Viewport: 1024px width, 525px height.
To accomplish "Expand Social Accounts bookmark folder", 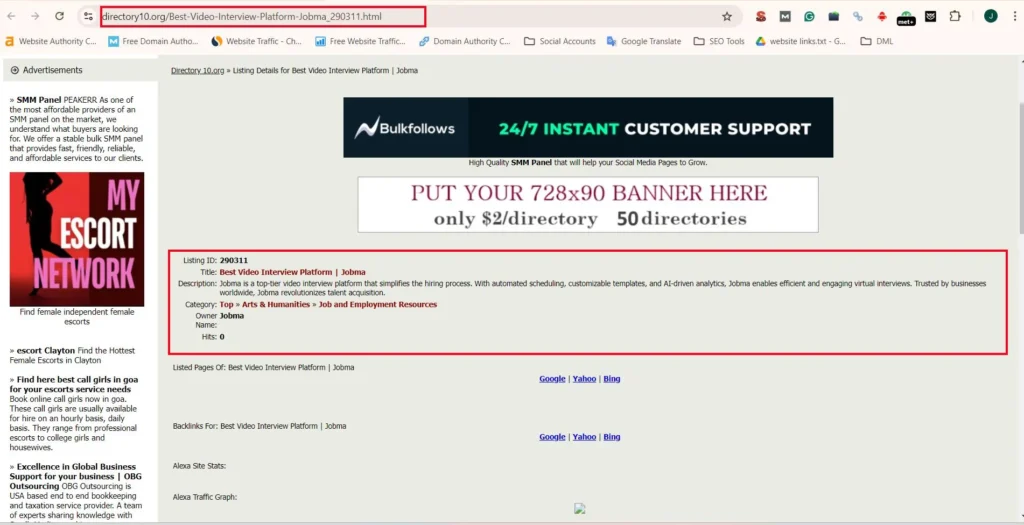I will 560,41.
